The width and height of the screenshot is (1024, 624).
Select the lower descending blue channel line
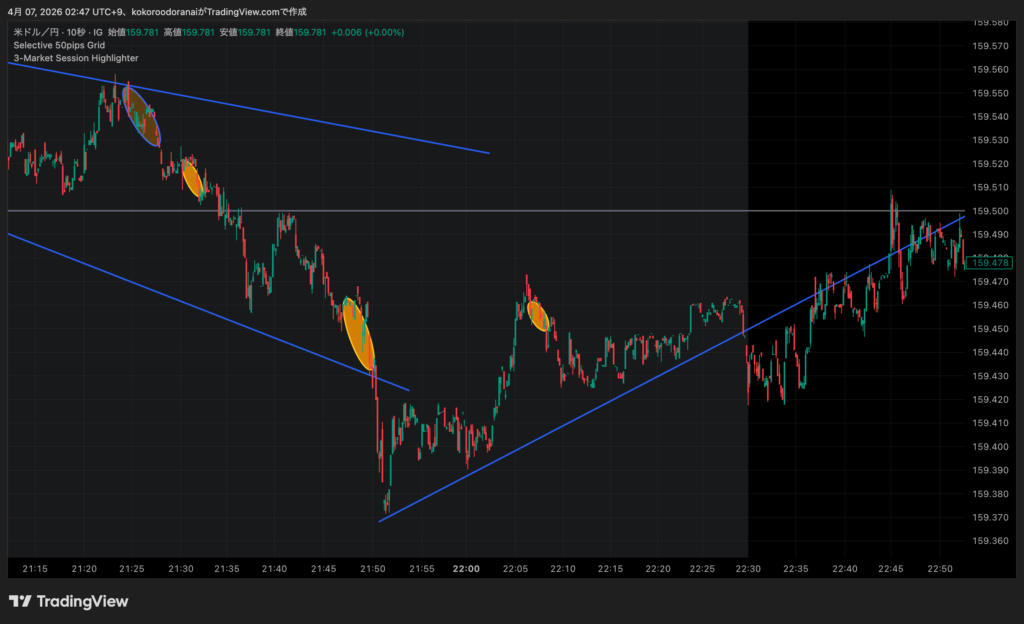coord(200,307)
